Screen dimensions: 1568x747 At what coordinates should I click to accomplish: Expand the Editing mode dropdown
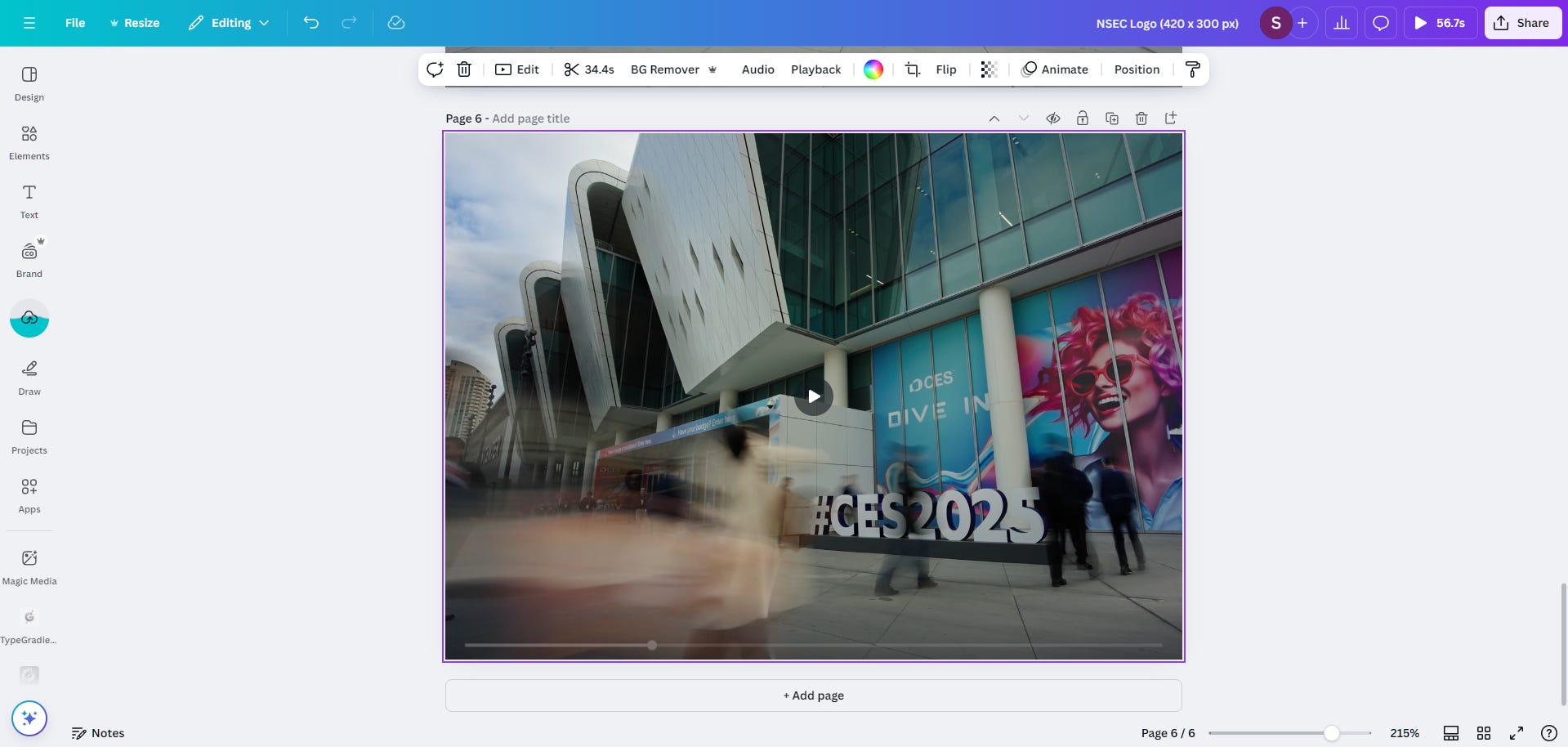(x=229, y=23)
